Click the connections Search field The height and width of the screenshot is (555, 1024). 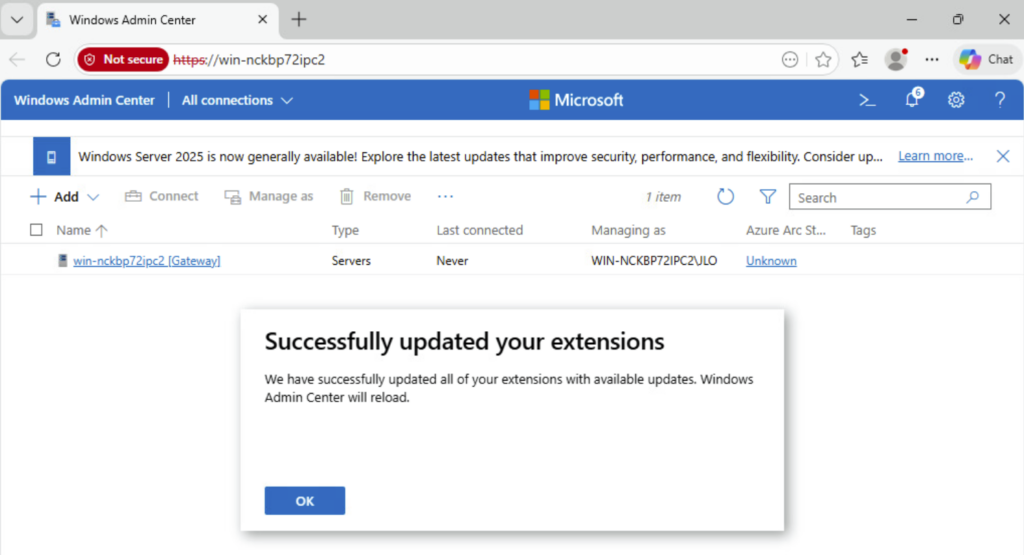[878, 198]
